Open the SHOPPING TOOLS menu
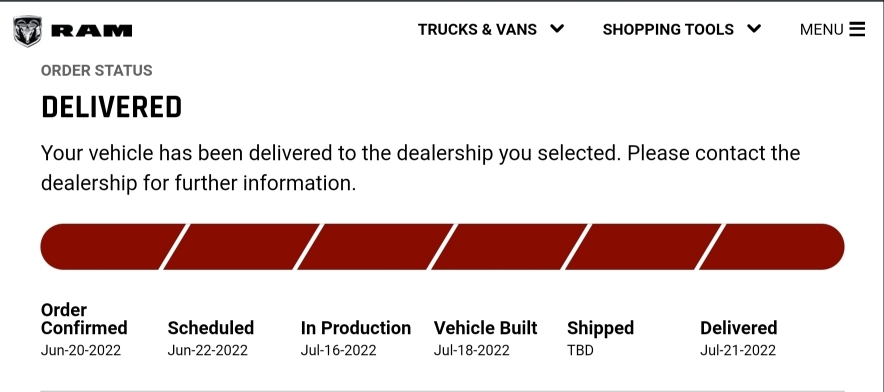 click(x=668, y=29)
